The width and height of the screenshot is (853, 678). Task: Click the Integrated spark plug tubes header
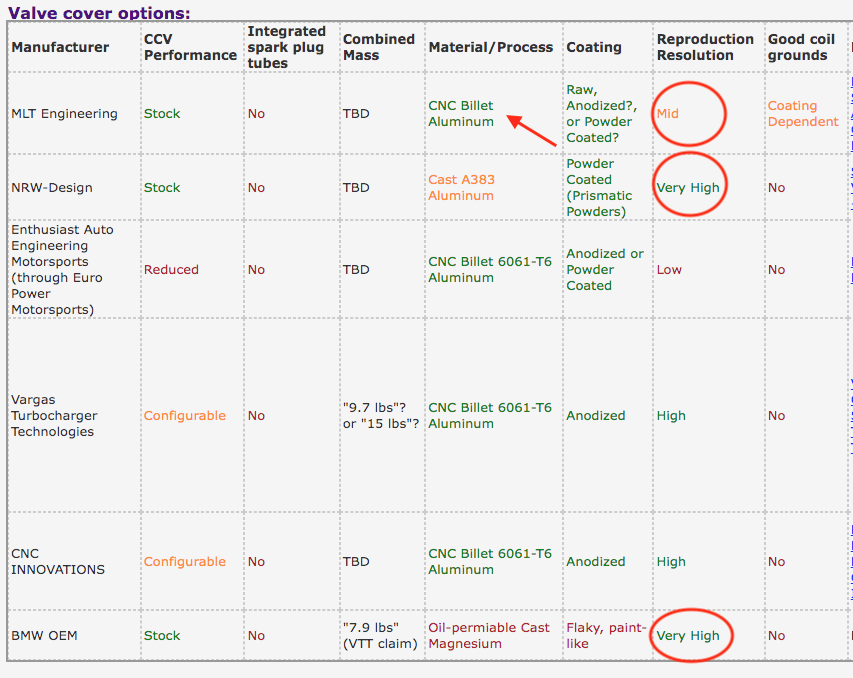(287, 47)
